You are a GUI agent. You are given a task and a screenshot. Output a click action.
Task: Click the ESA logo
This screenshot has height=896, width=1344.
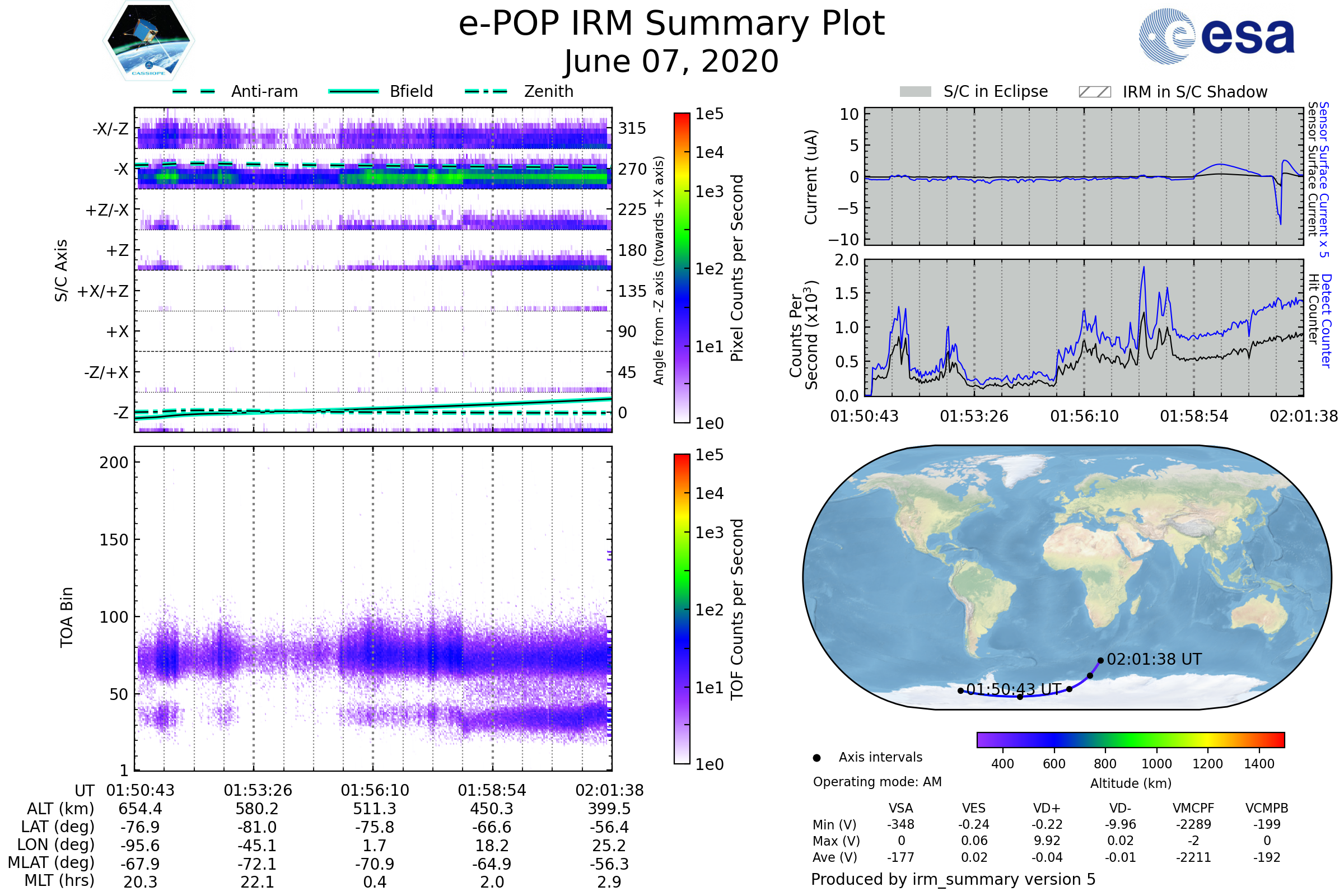click(x=1216, y=36)
